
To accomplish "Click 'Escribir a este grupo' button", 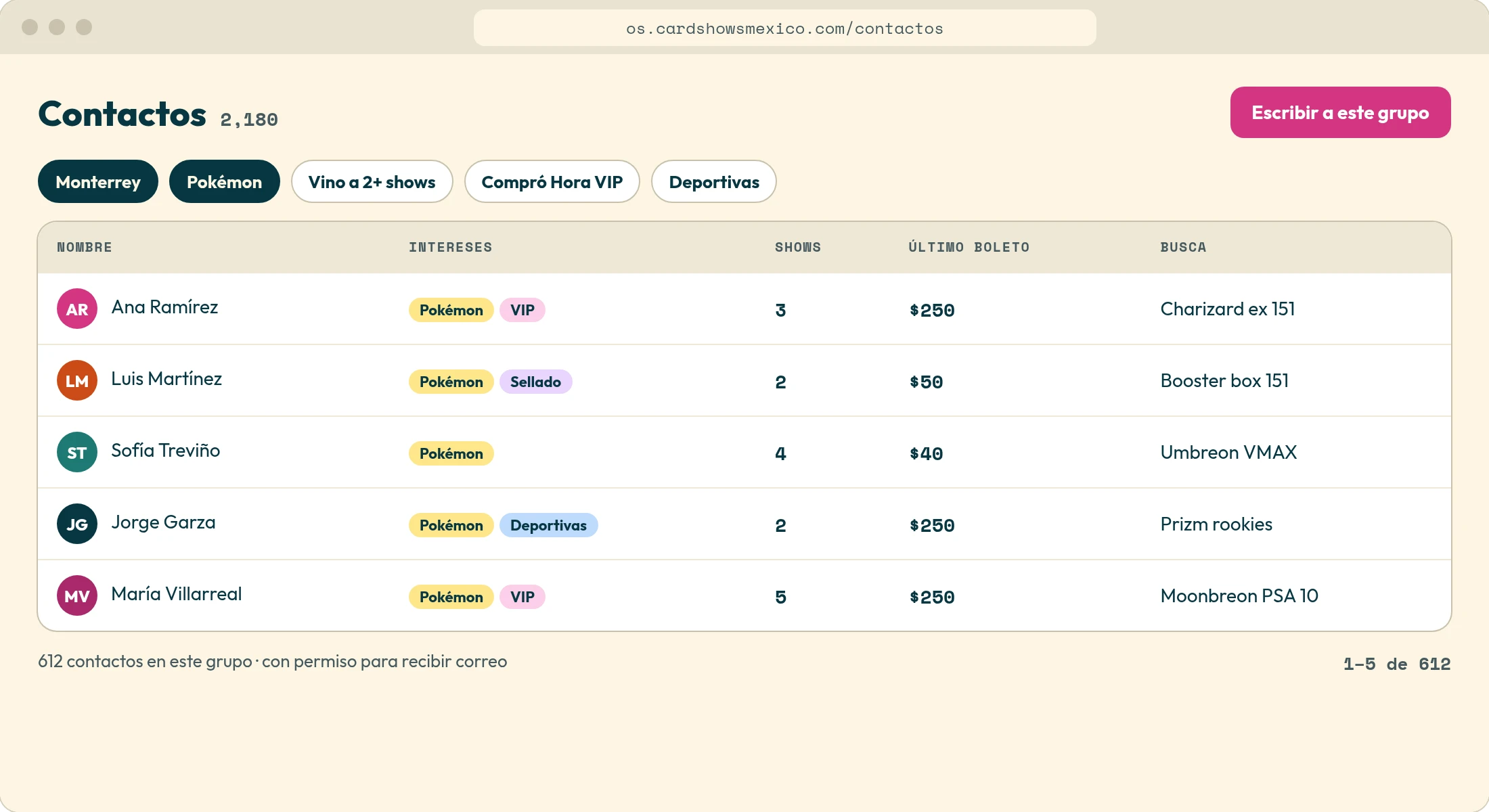I will pos(1340,112).
